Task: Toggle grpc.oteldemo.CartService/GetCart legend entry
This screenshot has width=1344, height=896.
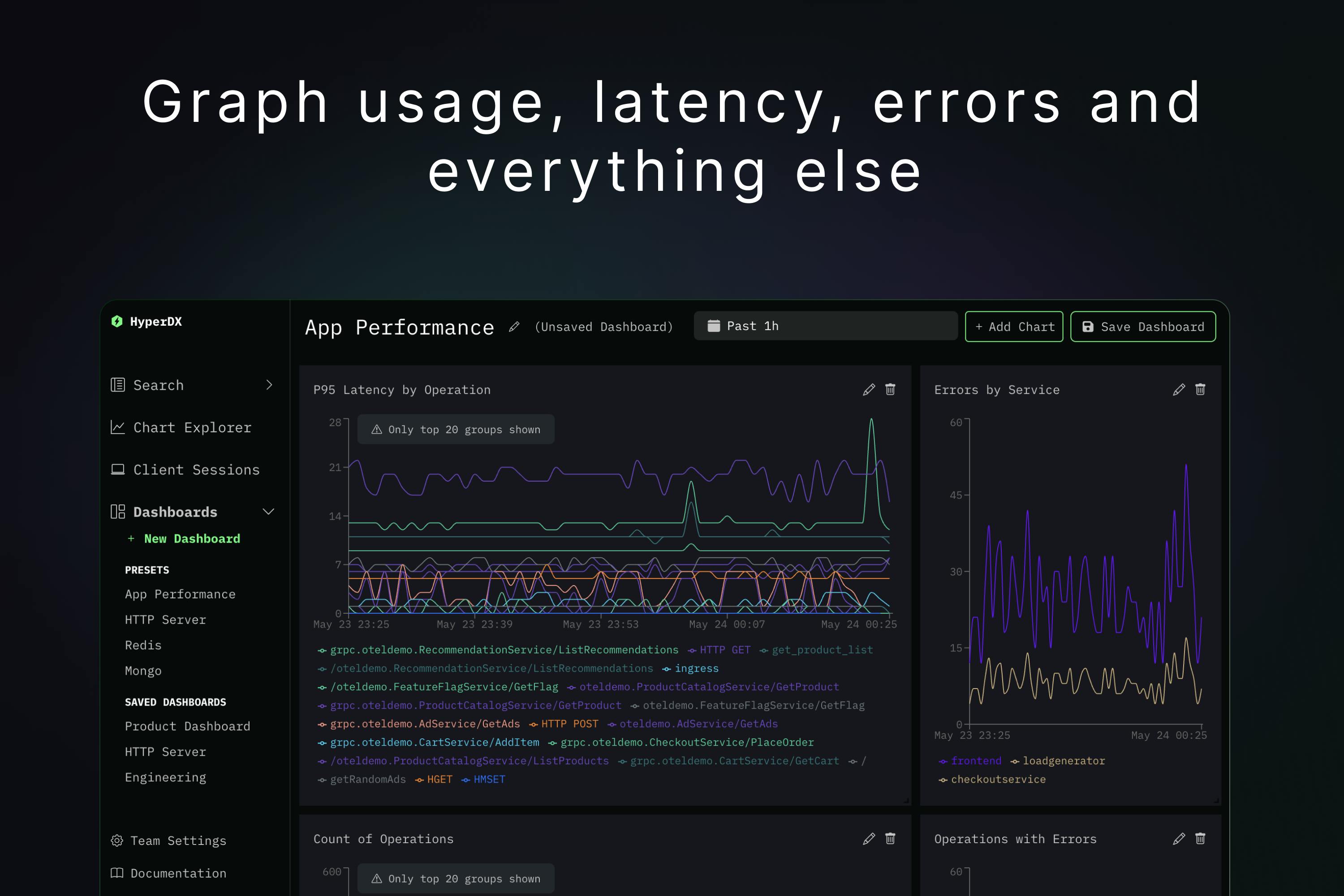Action: point(729,761)
